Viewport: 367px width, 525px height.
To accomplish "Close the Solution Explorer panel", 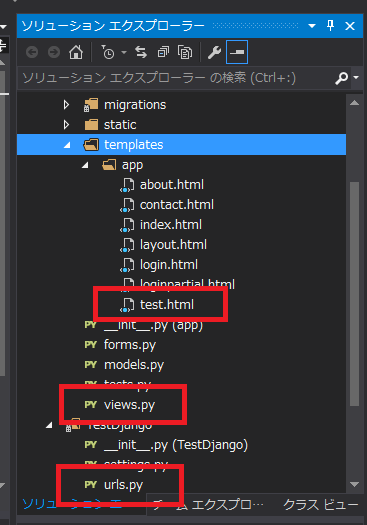I will 350,26.
